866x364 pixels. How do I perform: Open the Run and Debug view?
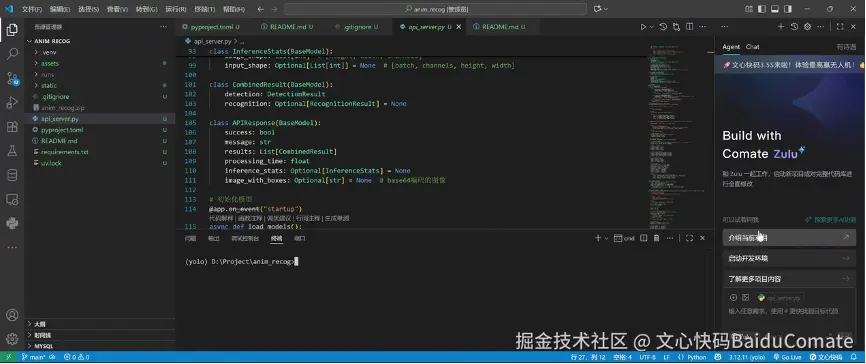point(12,103)
